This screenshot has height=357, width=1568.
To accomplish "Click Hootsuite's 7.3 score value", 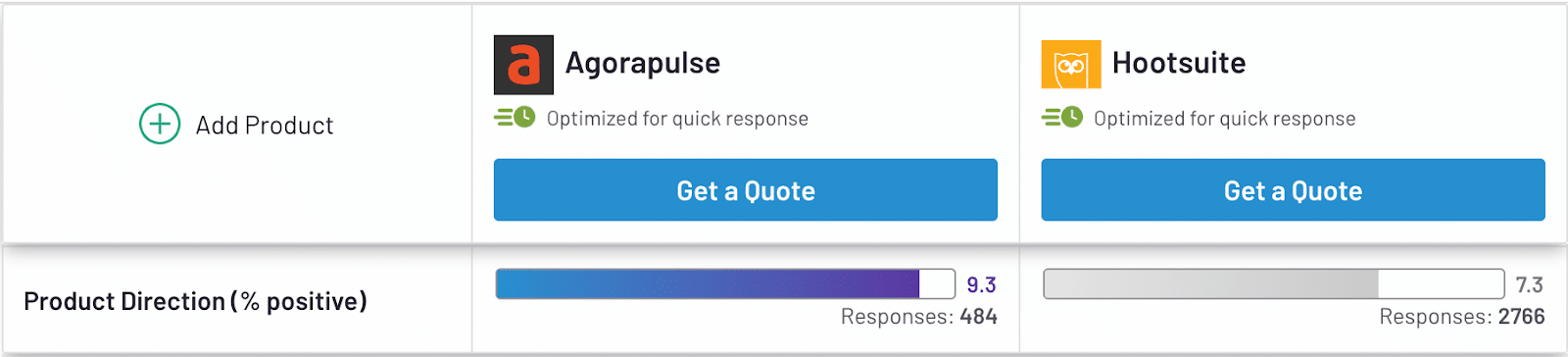I will [x=1530, y=284].
